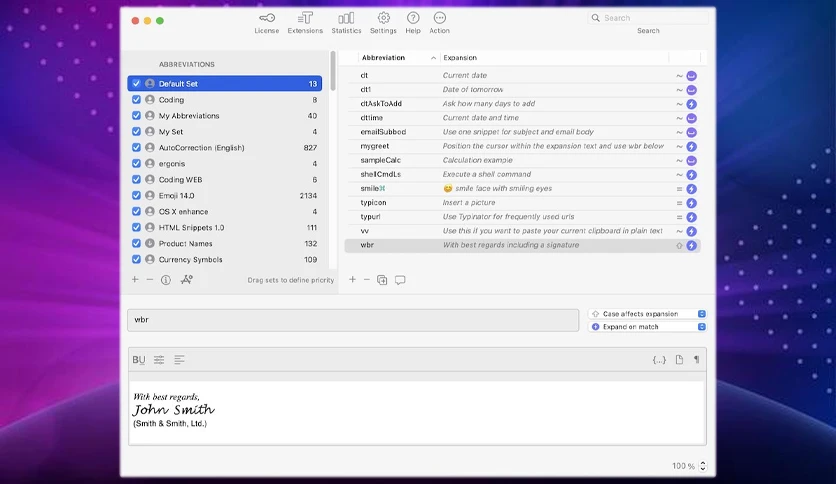Click the document icon in editor toolbar
Viewport: 836px width, 484px height.
[679, 360]
